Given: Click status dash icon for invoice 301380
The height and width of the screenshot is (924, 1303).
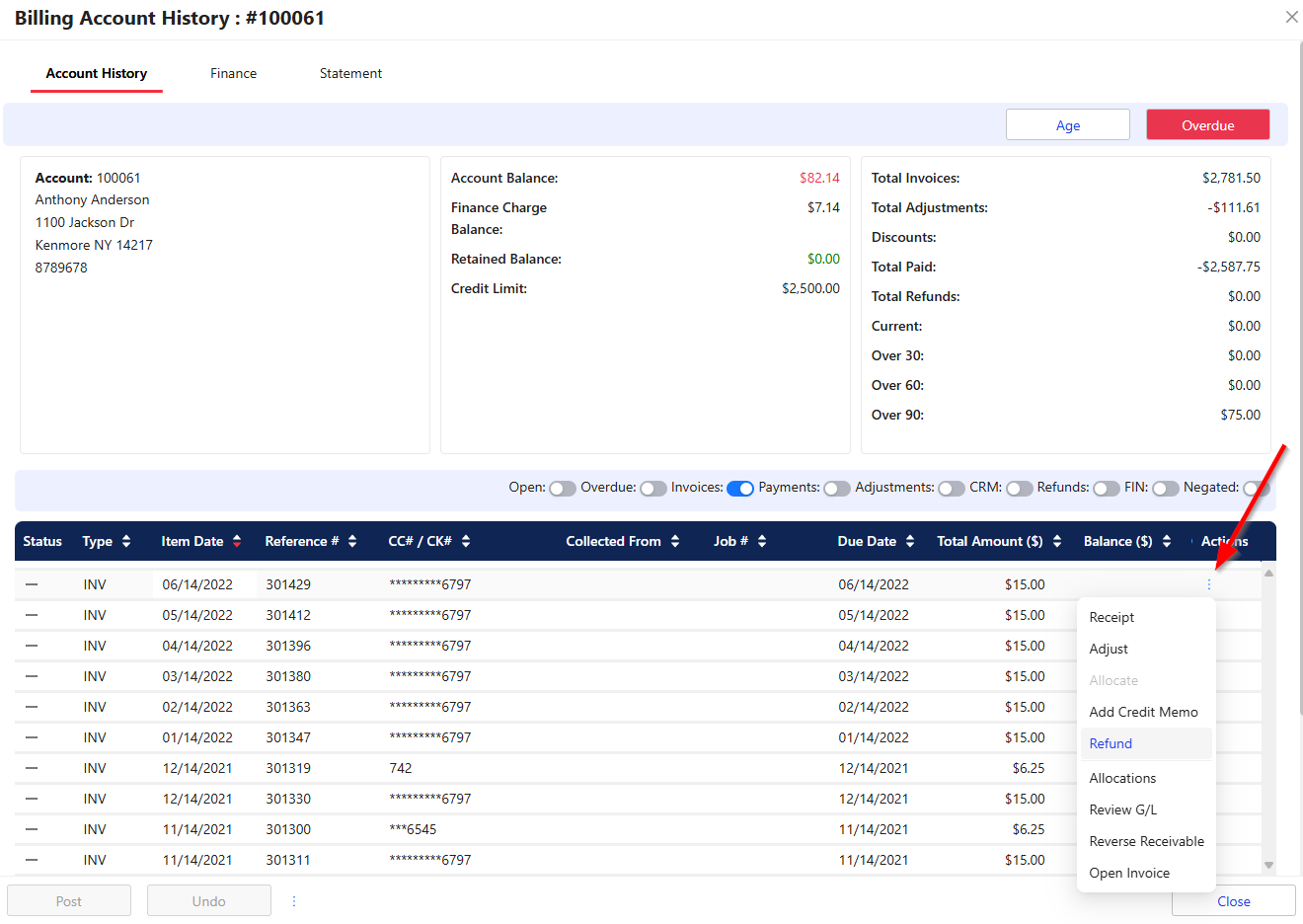Looking at the screenshot, I should (x=32, y=676).
